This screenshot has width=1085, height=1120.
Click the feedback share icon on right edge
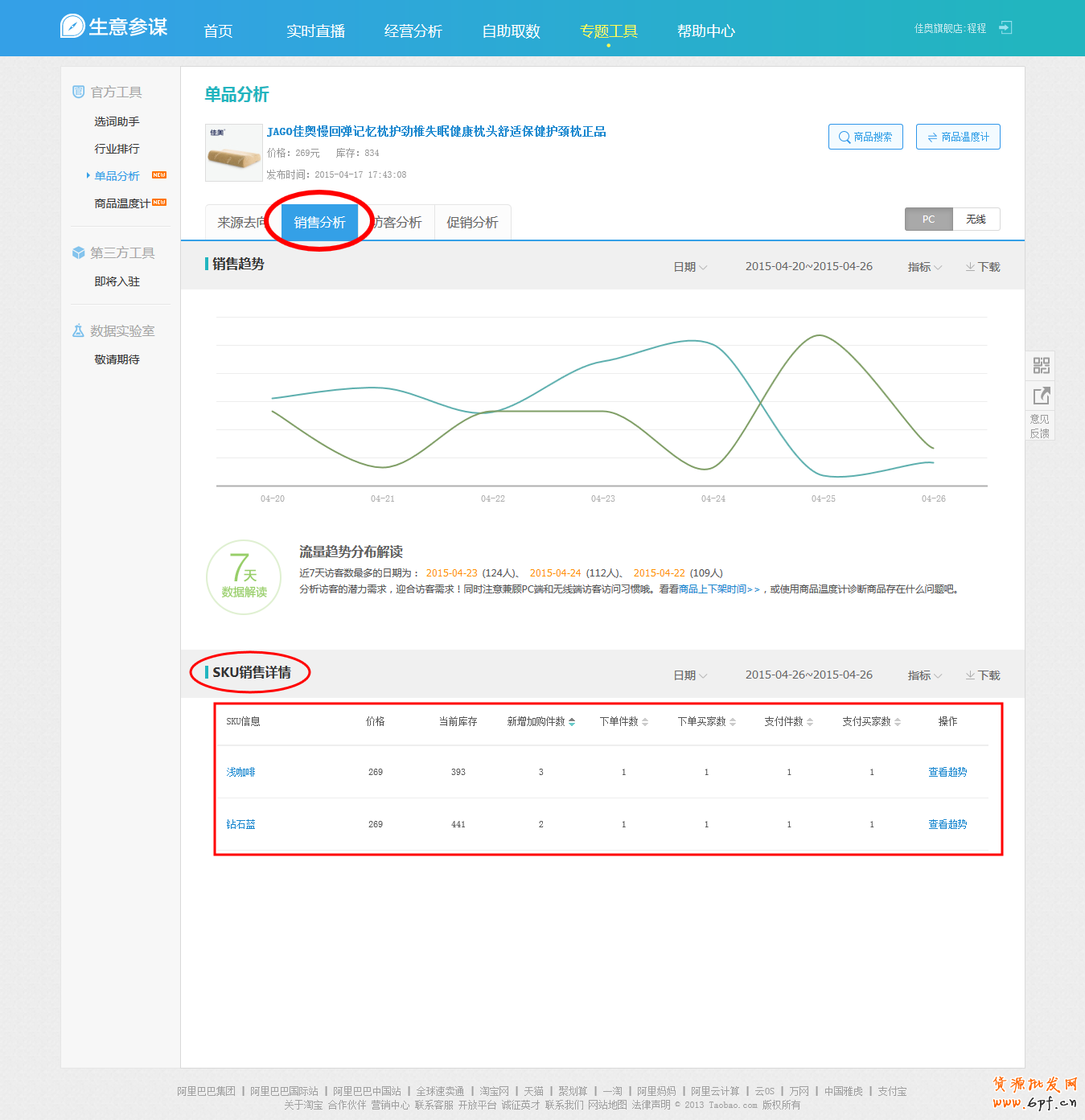click(x=1041, y=396)
